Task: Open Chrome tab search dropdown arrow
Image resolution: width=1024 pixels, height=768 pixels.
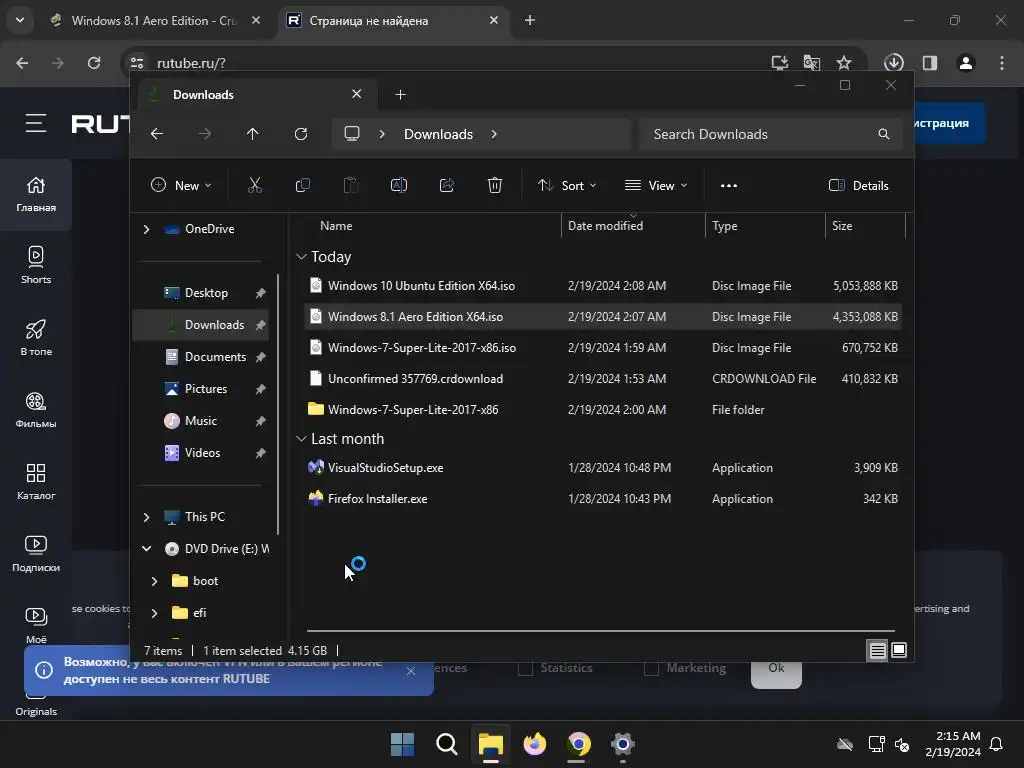Action: tap(20, 20)
